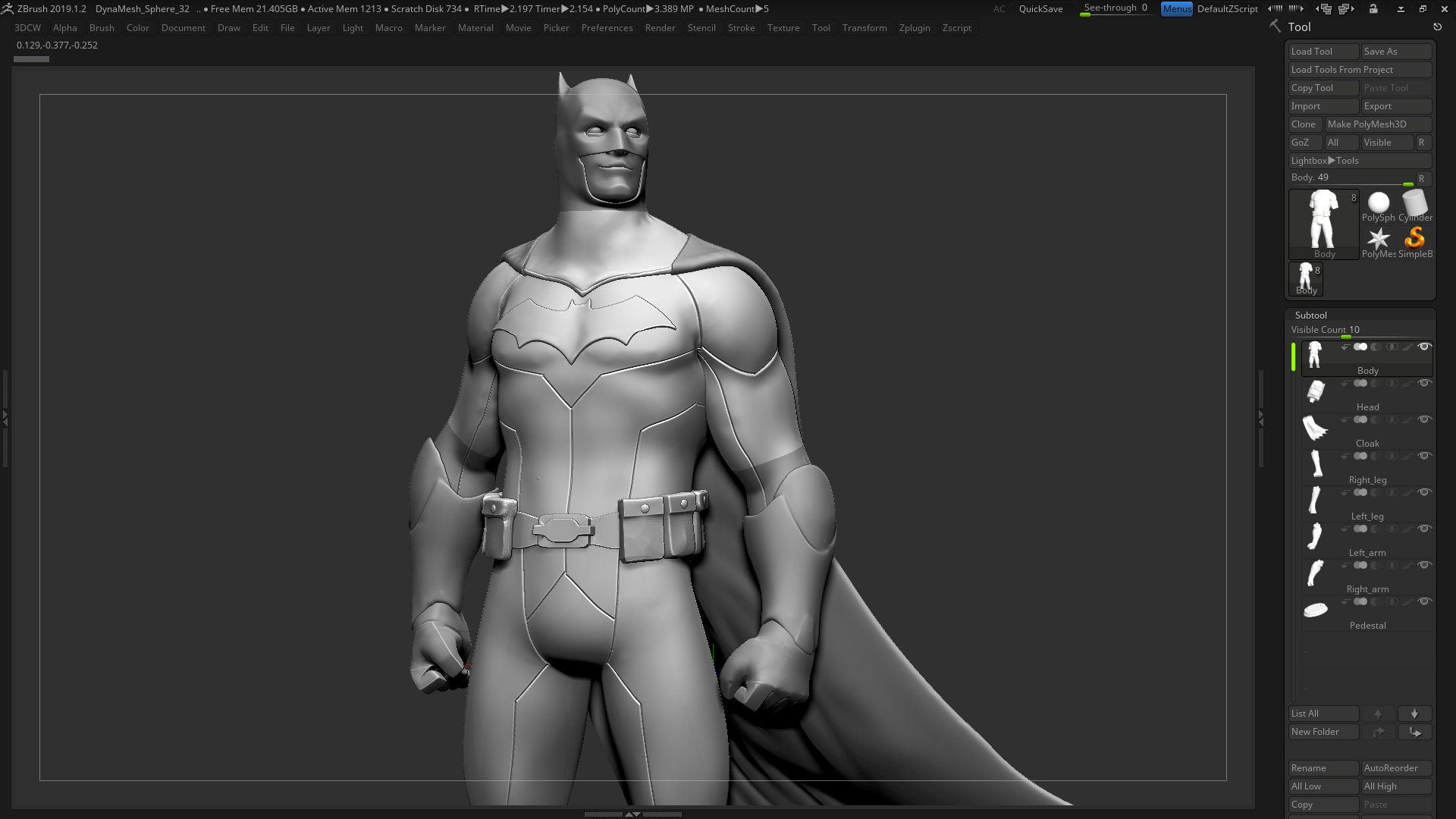The image size is (1456, 819).
Task: Open the Material menu
Action: pyautogui.click(x=475, y=28)
